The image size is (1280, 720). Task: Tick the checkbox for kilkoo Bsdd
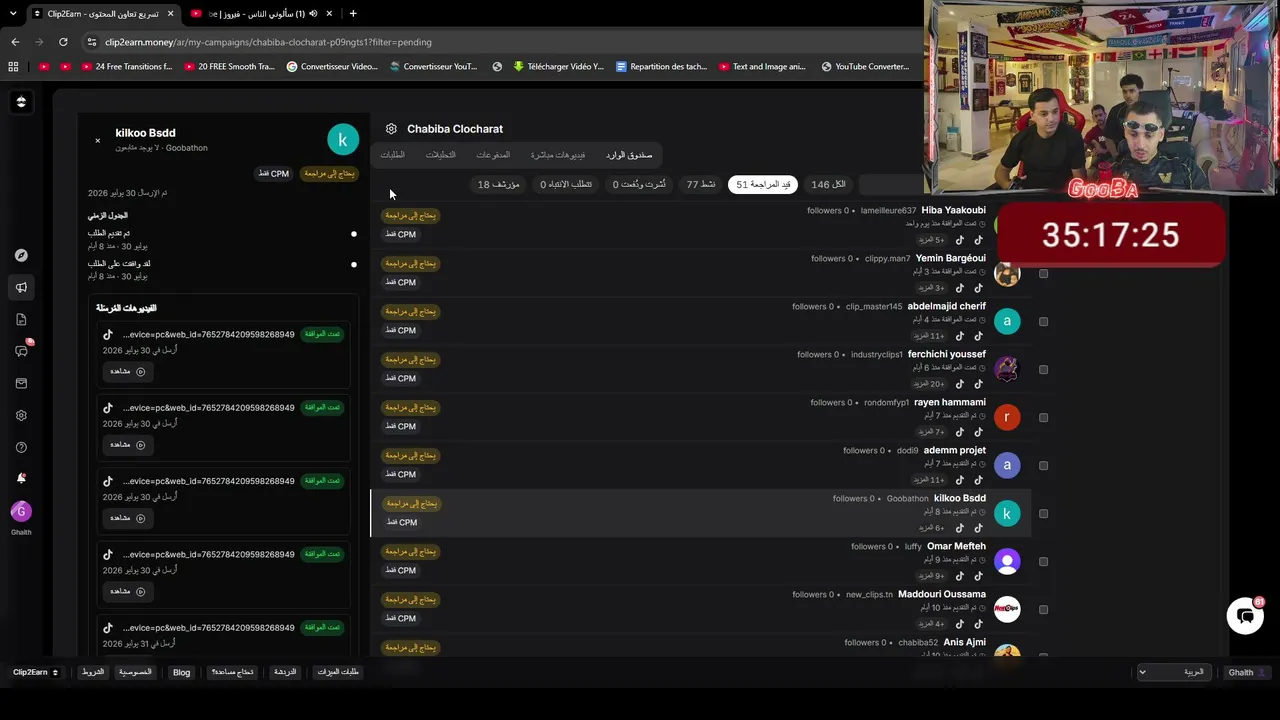pos(1043,514)
